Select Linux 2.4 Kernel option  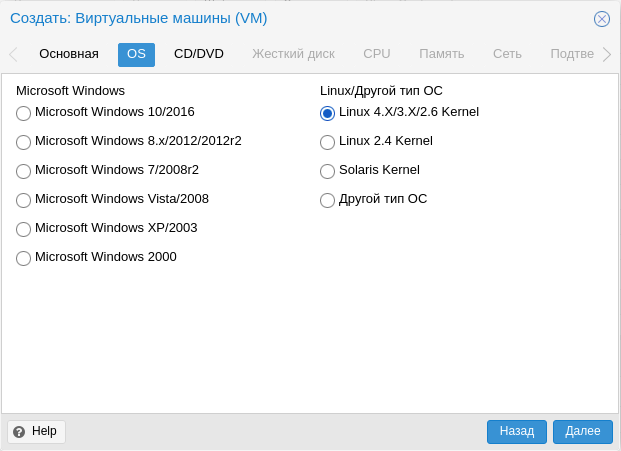coord(327,142)
